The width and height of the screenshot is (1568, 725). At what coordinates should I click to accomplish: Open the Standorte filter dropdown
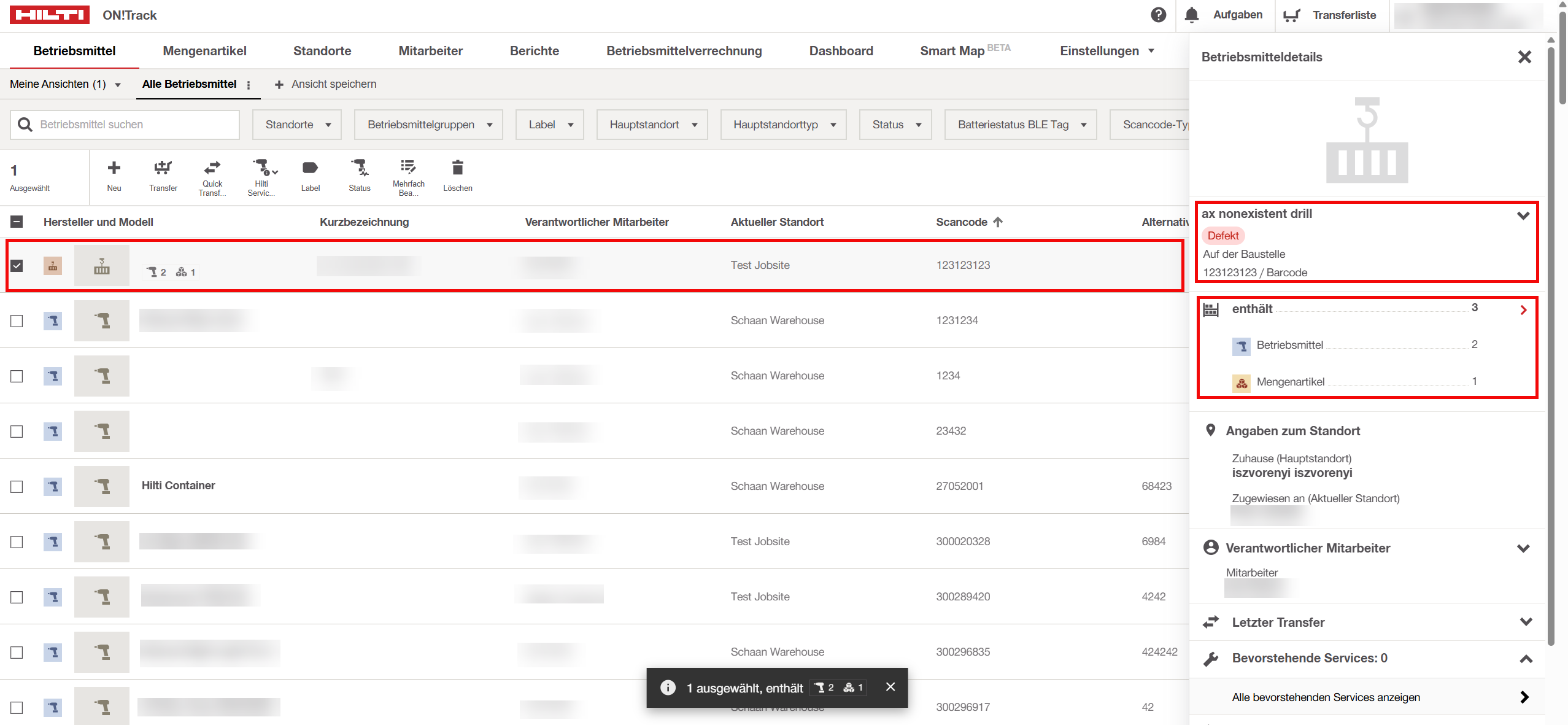point(297,125)
